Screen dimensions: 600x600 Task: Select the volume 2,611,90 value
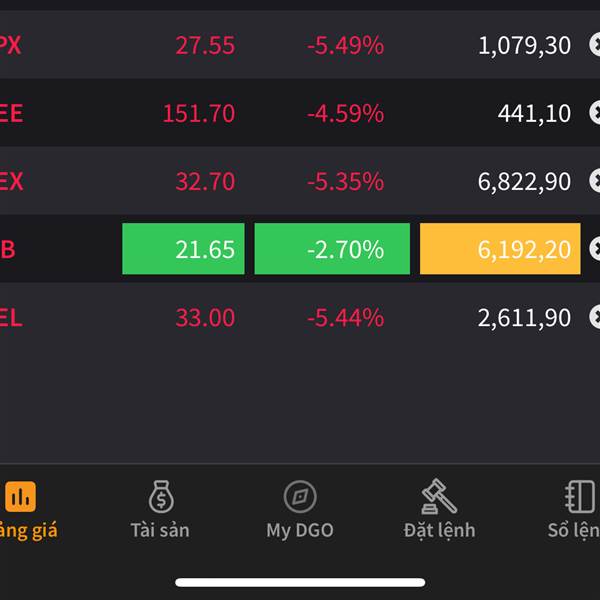tap(524, 318)
